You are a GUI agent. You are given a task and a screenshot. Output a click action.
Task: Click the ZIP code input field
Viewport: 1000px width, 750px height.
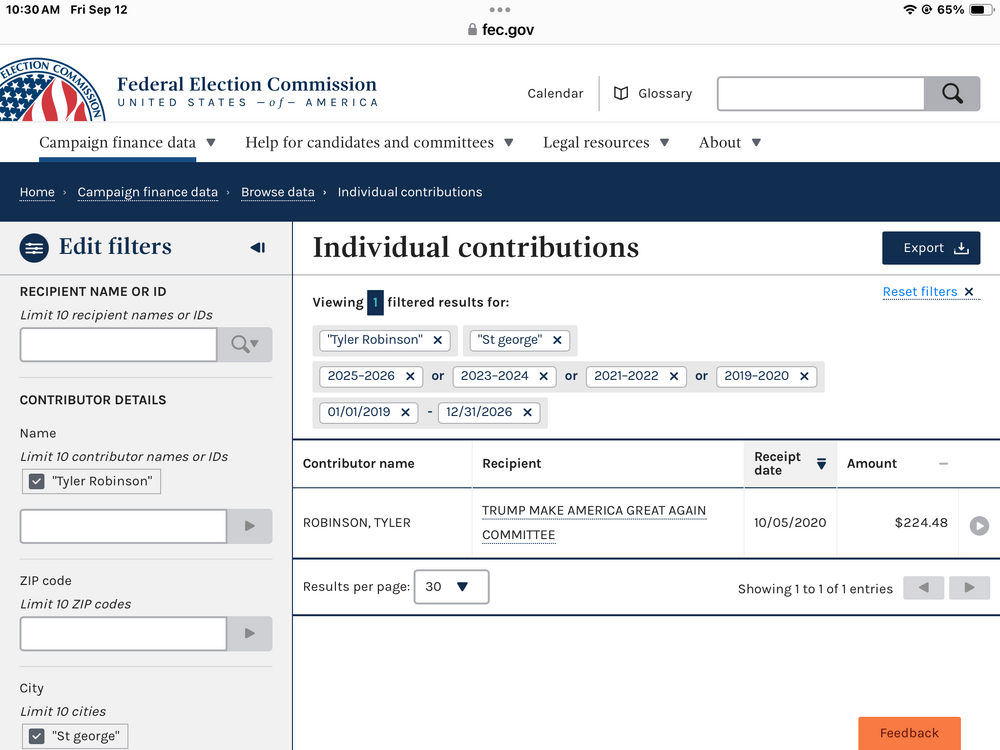pos(123,634)
